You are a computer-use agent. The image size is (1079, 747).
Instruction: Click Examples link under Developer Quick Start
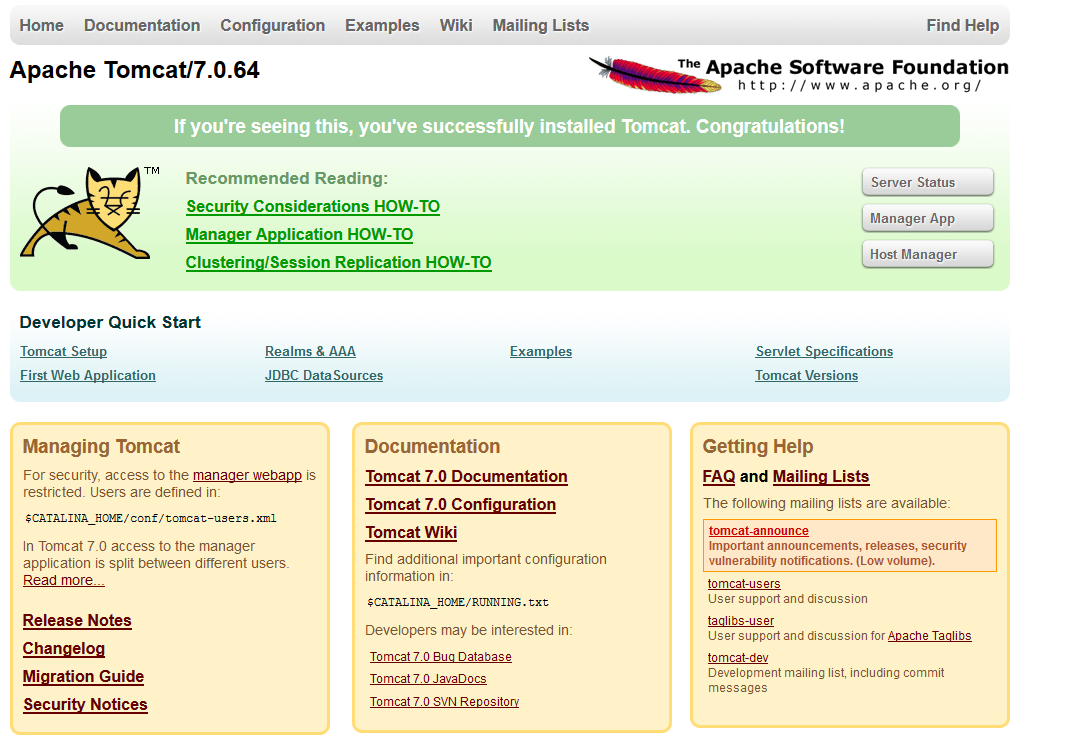pos(541,351)
